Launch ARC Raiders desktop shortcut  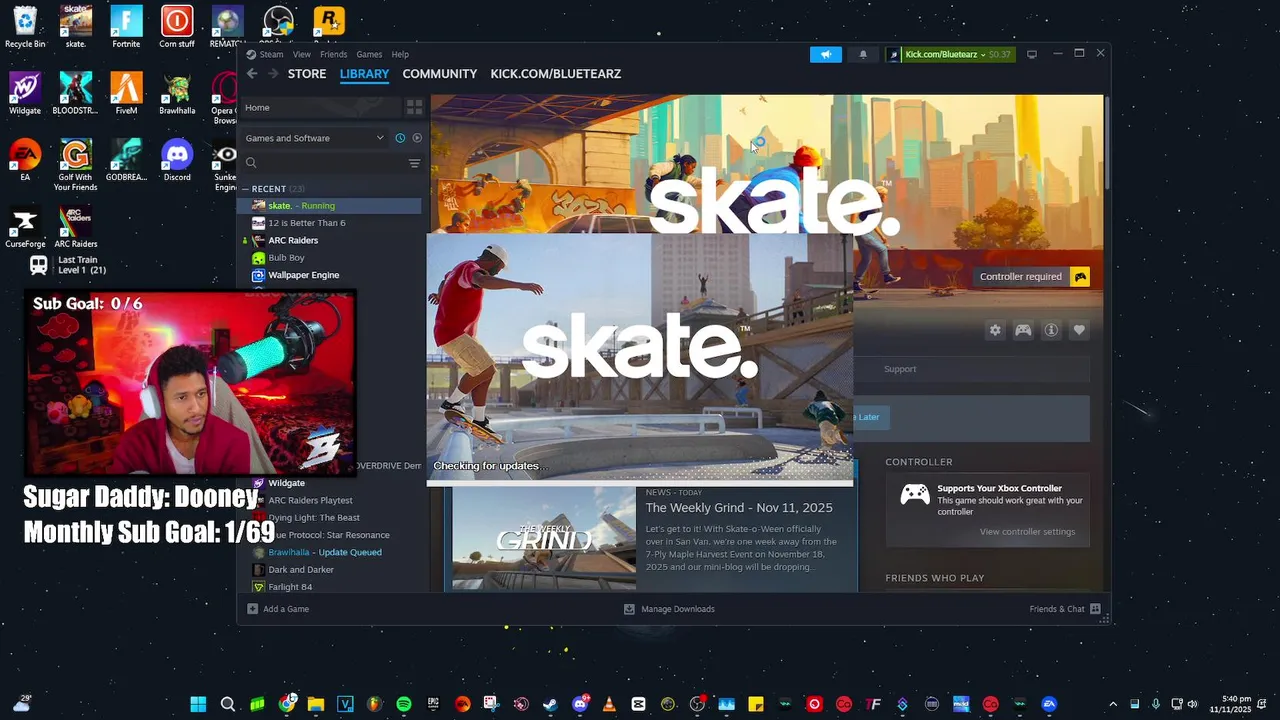76,228
